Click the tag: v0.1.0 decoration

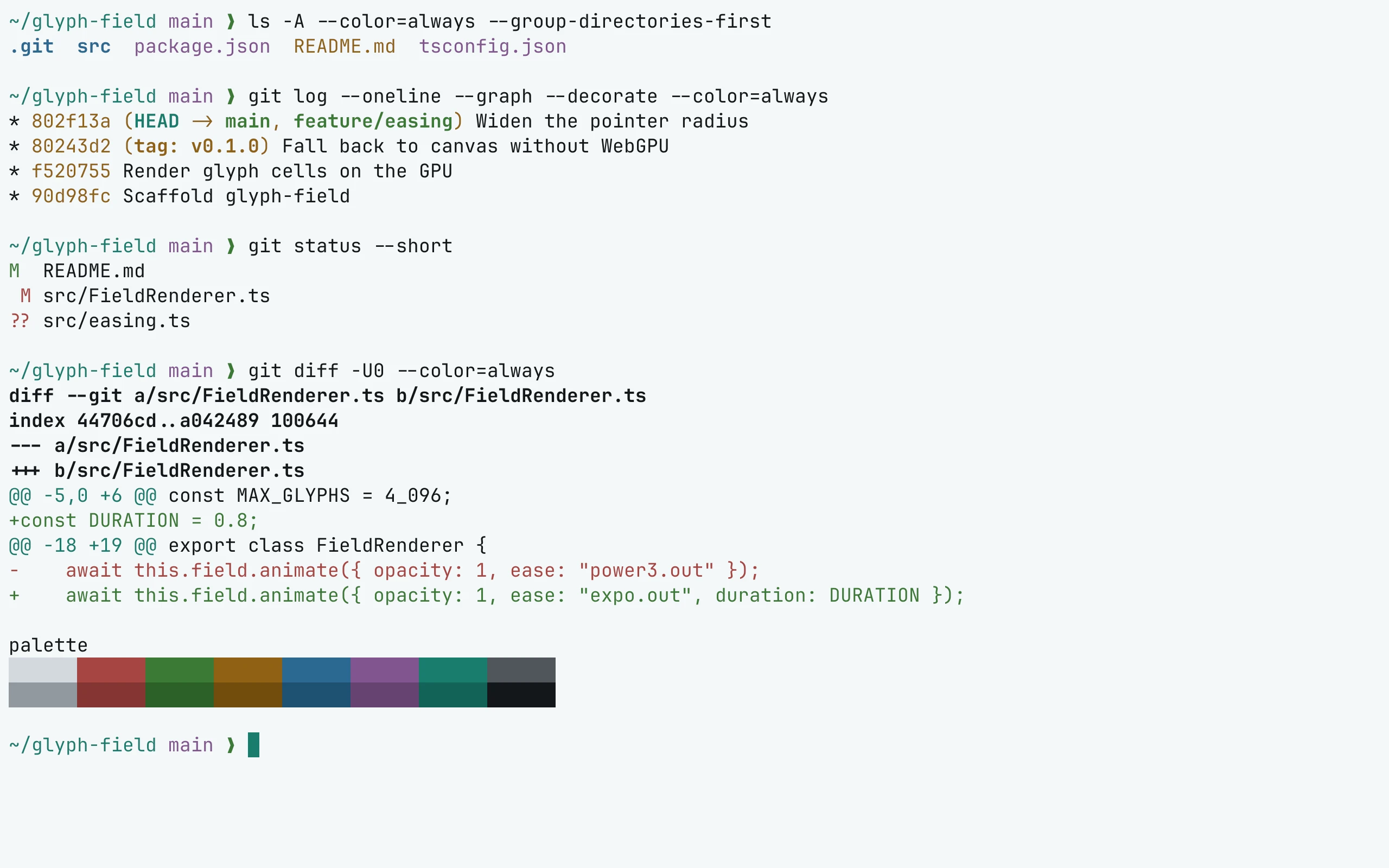pyautogui.click(x=196, y=146)
